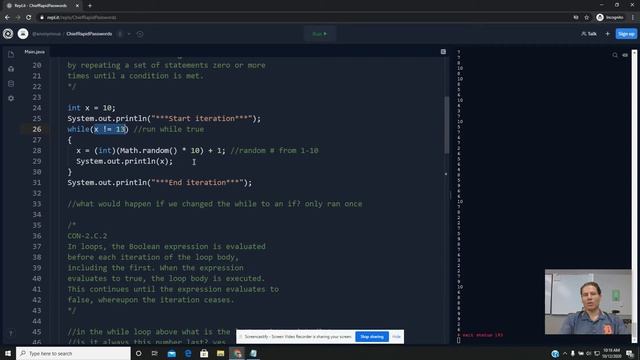This screenshot has width=640, height=360.
Task: Click the console vertical scrollbar
Action: pyautogui.click(x=634, y=196)
